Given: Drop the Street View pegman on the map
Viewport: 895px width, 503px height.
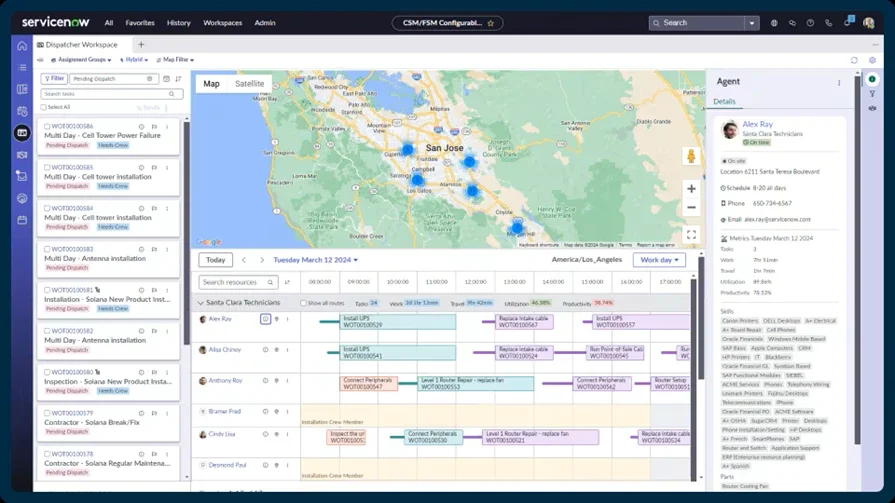Looking at the screenshot, I should point(690,156).
